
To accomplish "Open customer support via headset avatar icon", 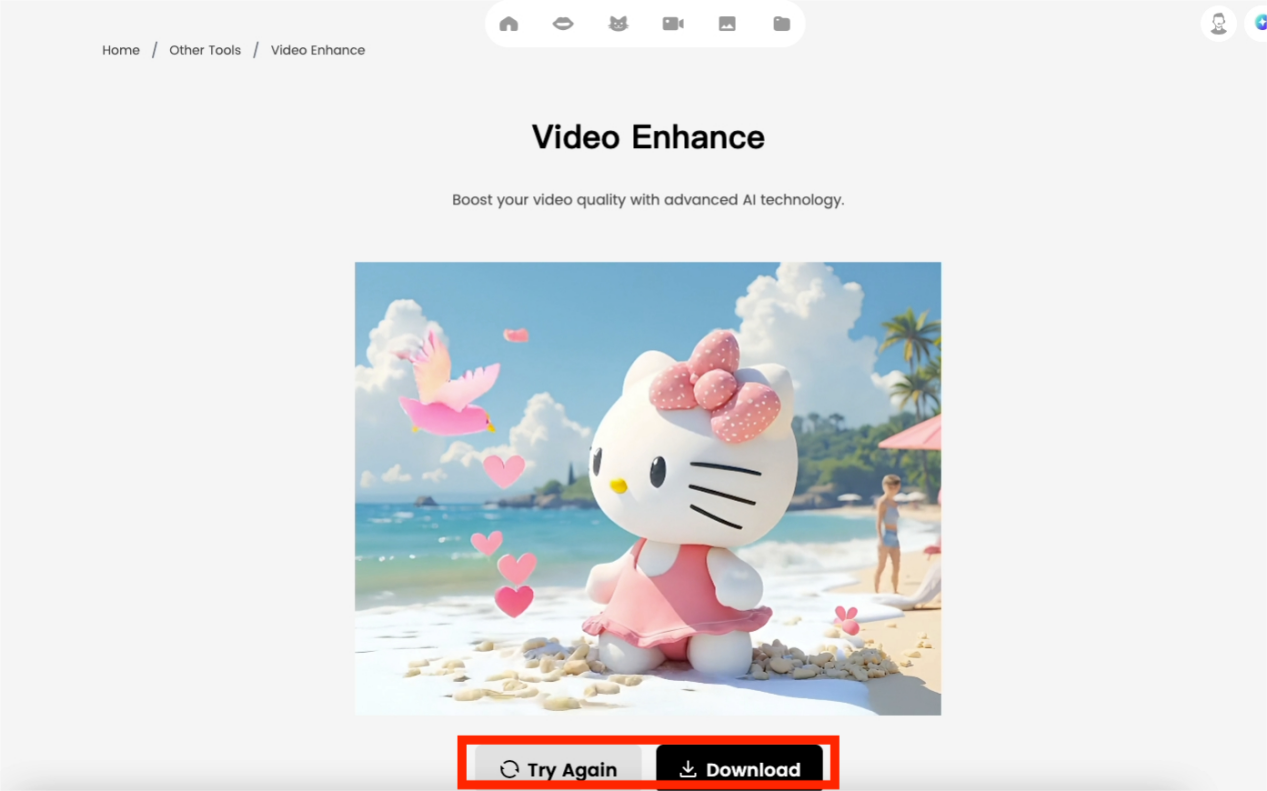I will tap(1218, 23).
